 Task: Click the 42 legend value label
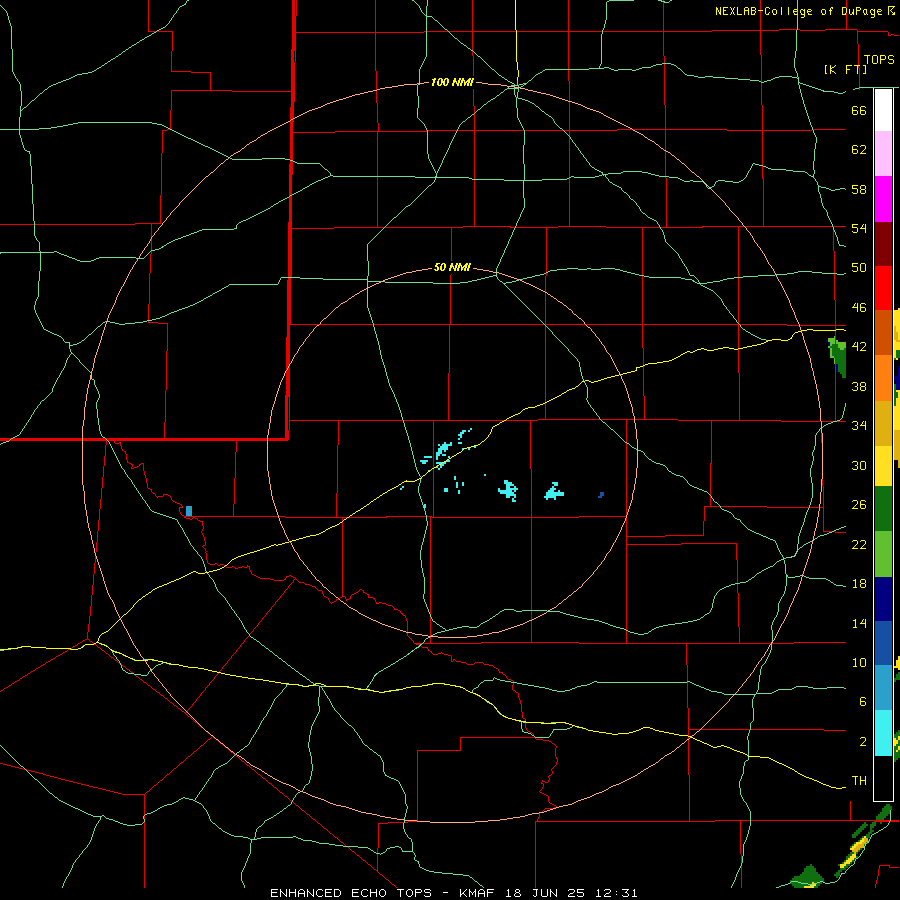tap(859, 347)
